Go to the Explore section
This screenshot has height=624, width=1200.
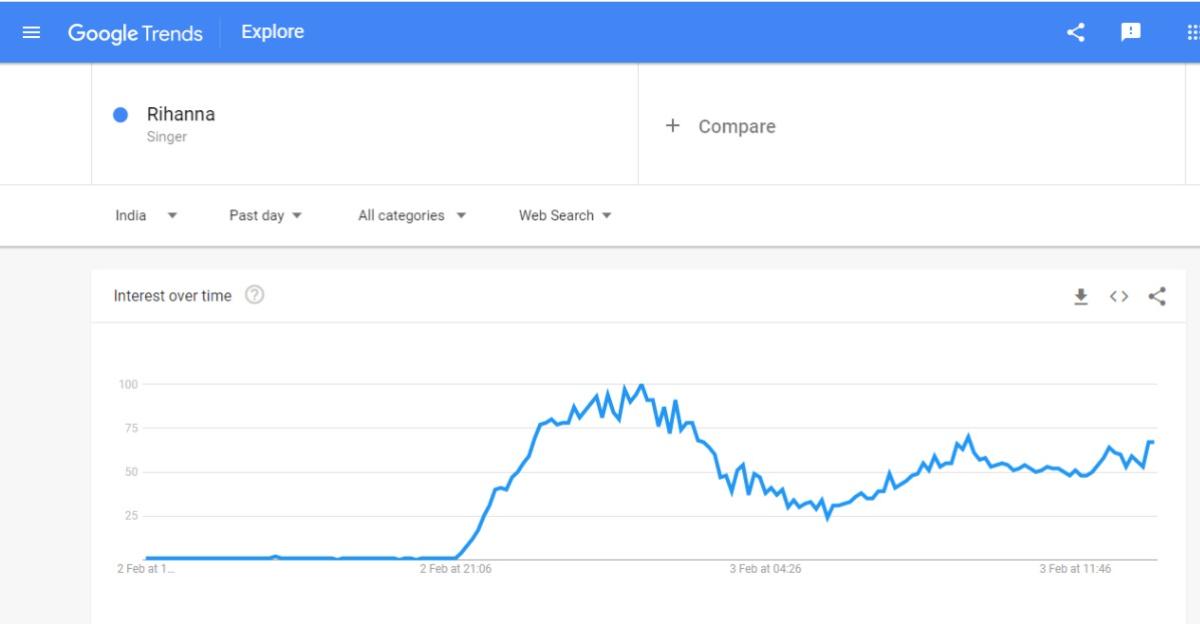[272, 32]
